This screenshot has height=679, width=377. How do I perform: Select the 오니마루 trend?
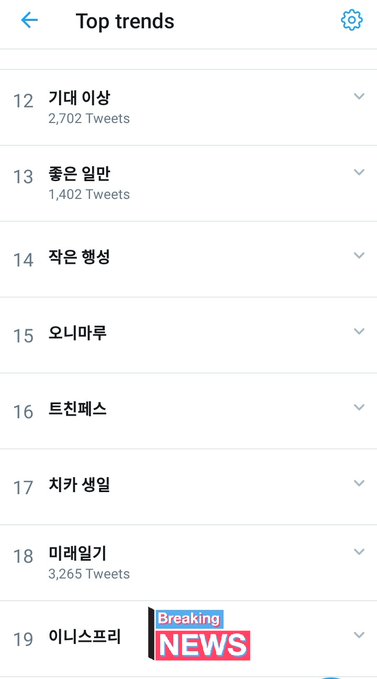click(188, 335)
